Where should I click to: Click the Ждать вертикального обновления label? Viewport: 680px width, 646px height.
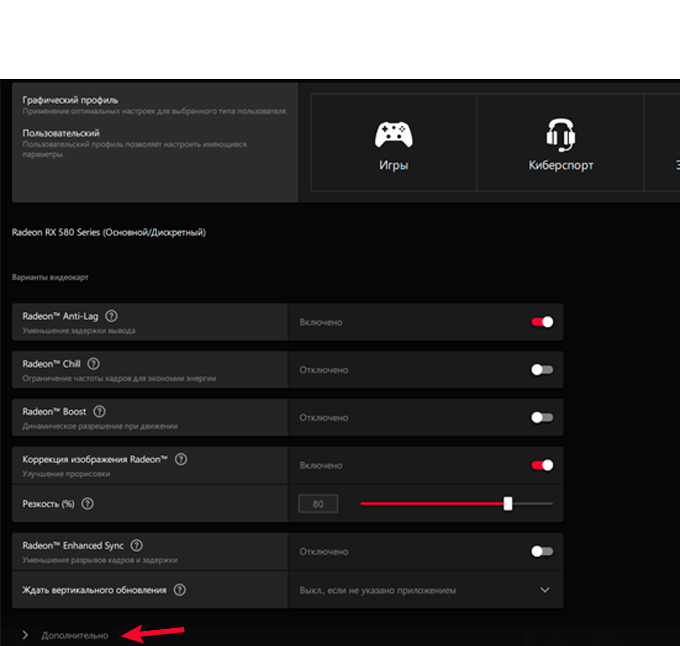pyautogui.click(x=94, y=590)
